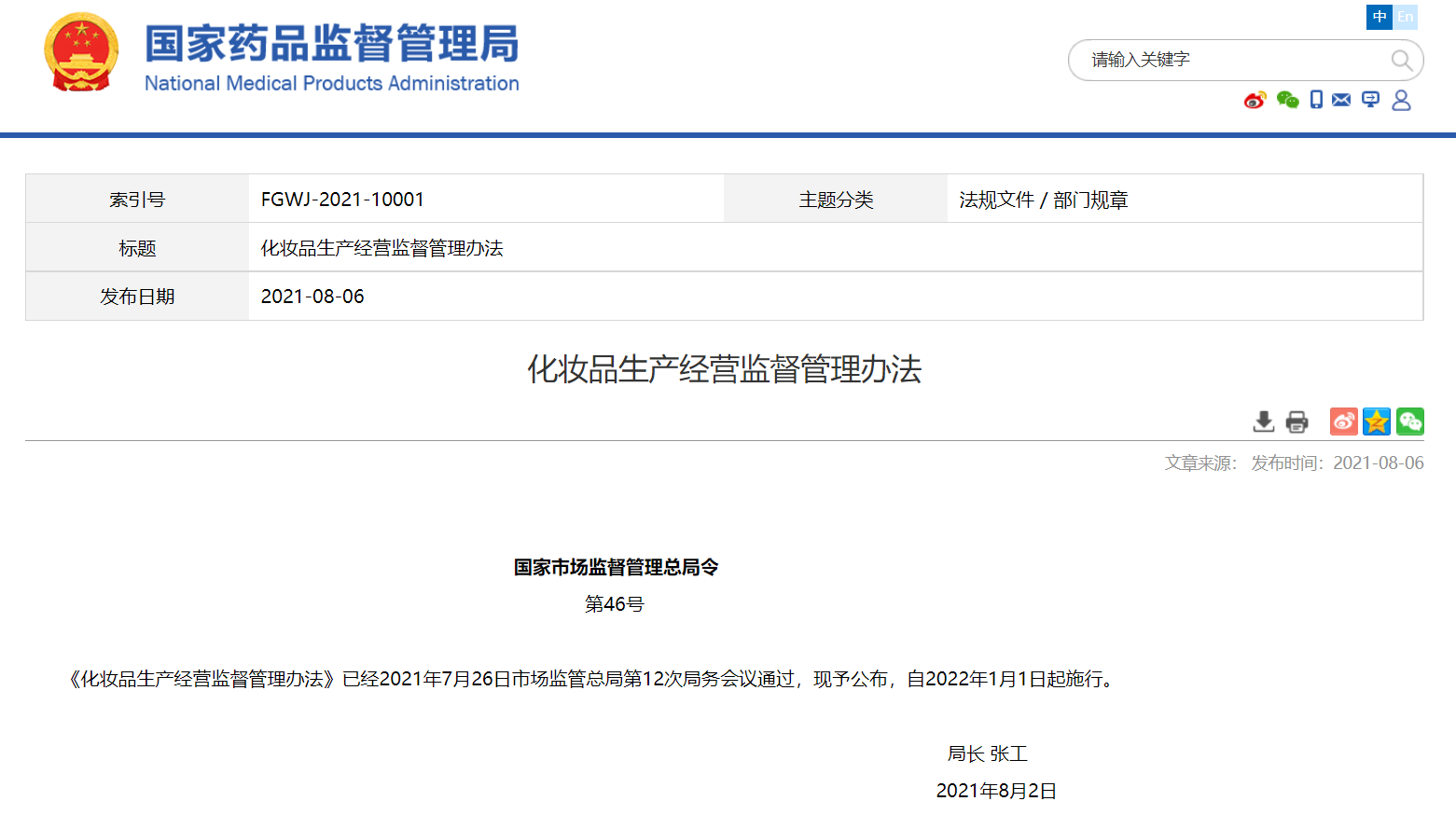Click the 法规文件 / 部门规章 category text

click(x=1044, y=200)
